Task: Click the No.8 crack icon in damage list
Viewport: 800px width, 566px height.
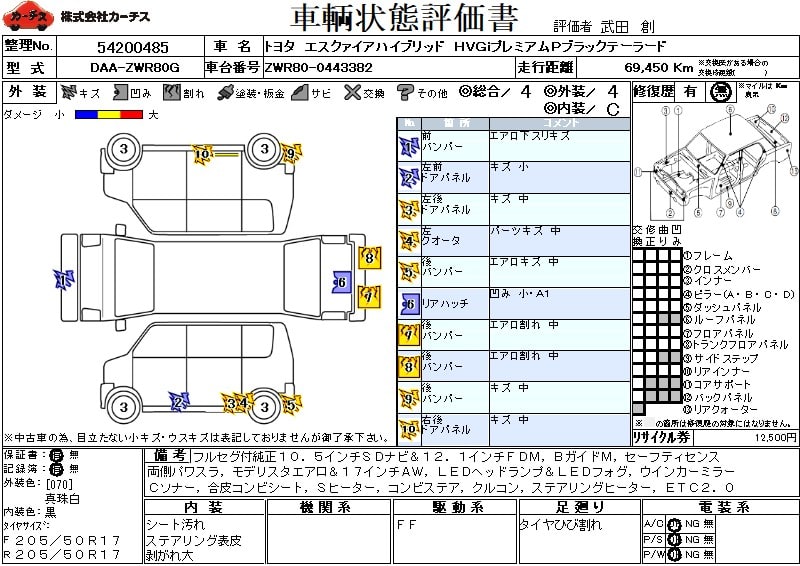Action: pyautogui.click(x=409, y=366)
